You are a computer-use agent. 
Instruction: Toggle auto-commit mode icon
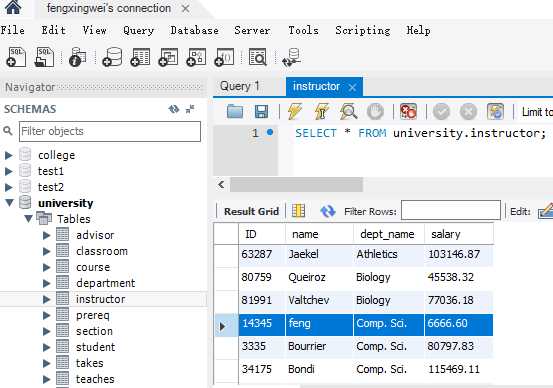pos(495,112)
